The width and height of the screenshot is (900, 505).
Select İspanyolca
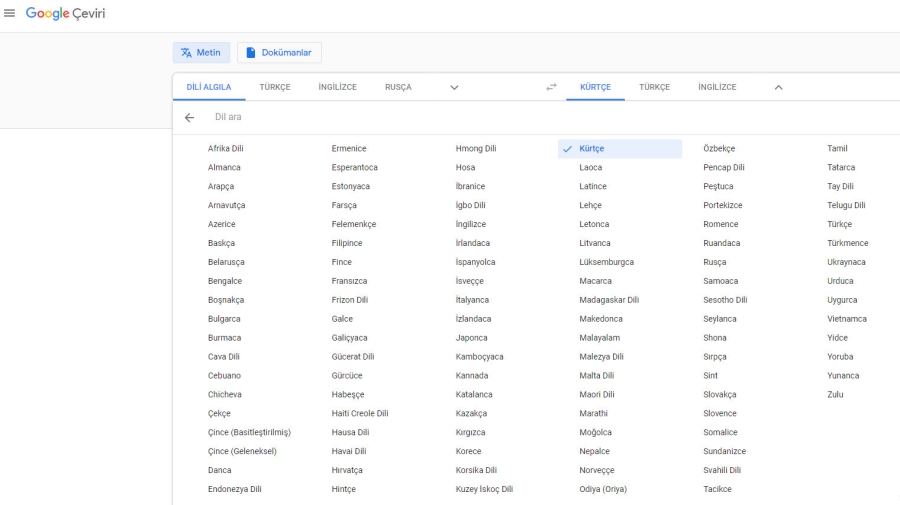coord(475,262)
